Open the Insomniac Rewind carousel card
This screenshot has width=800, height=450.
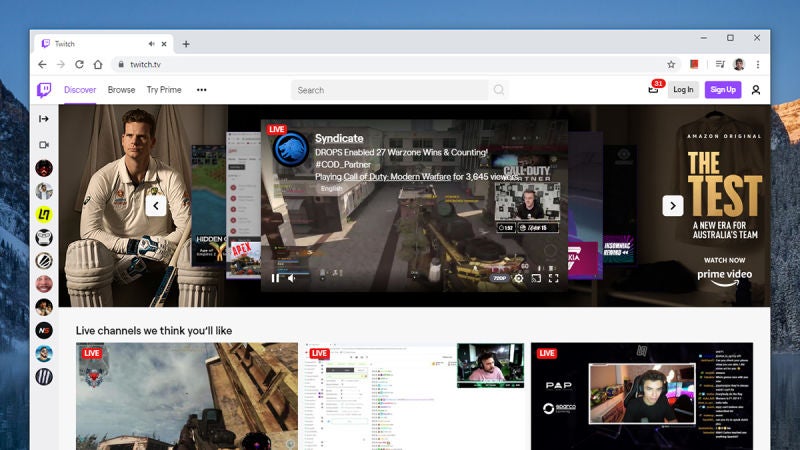coord(619,205)
